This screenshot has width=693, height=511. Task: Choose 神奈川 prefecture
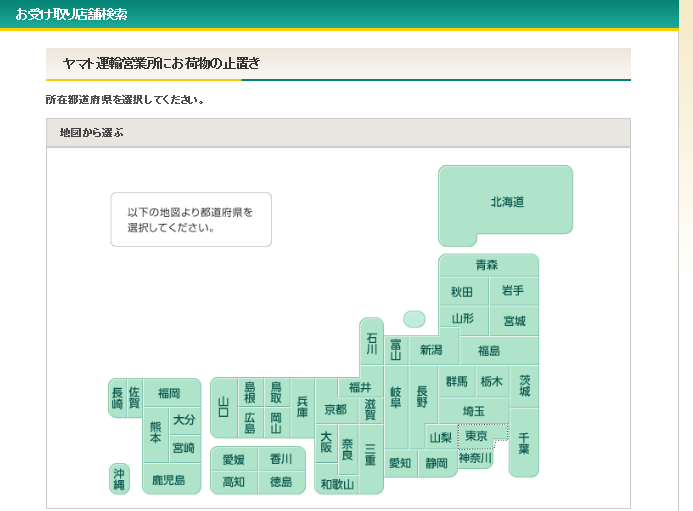475,459
